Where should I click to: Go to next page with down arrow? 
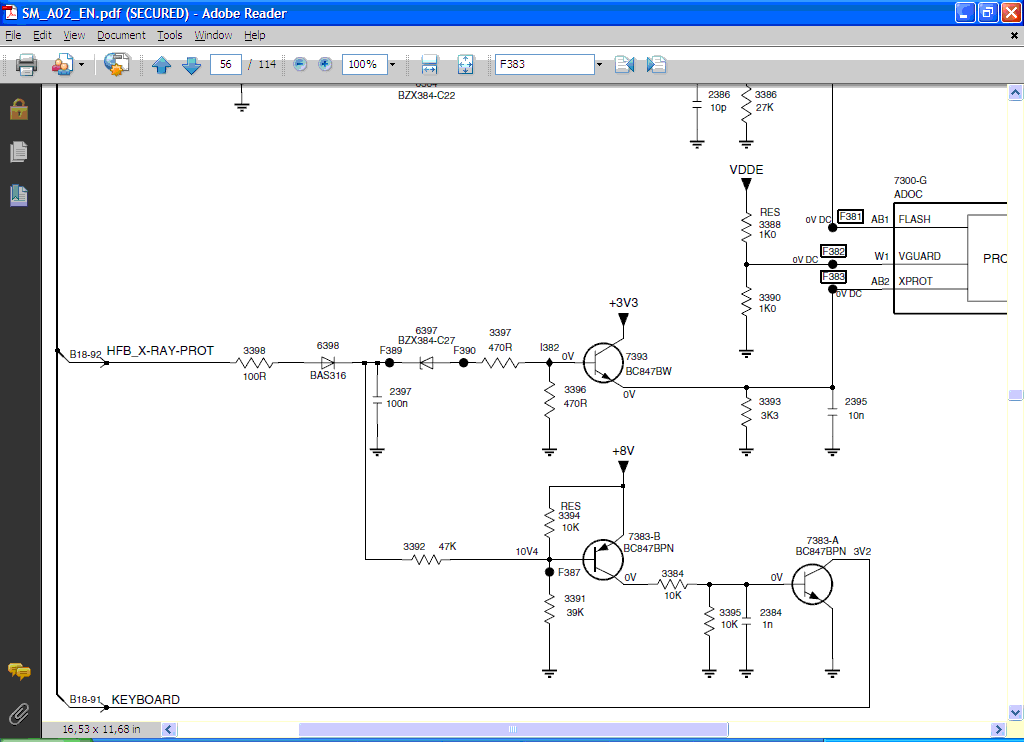(191, 65)
